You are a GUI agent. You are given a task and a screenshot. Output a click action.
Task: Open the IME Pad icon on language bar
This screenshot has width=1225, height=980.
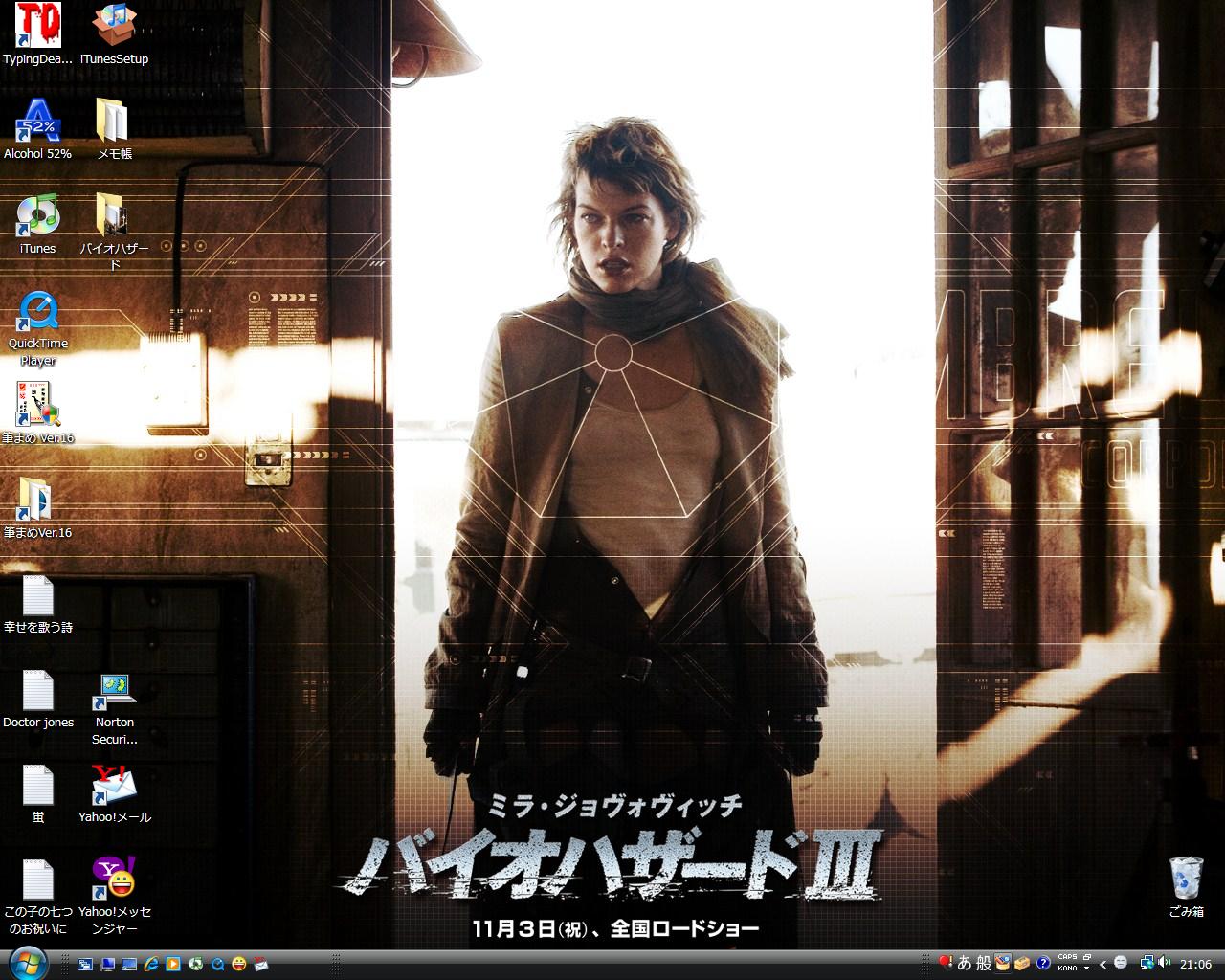1003,963
